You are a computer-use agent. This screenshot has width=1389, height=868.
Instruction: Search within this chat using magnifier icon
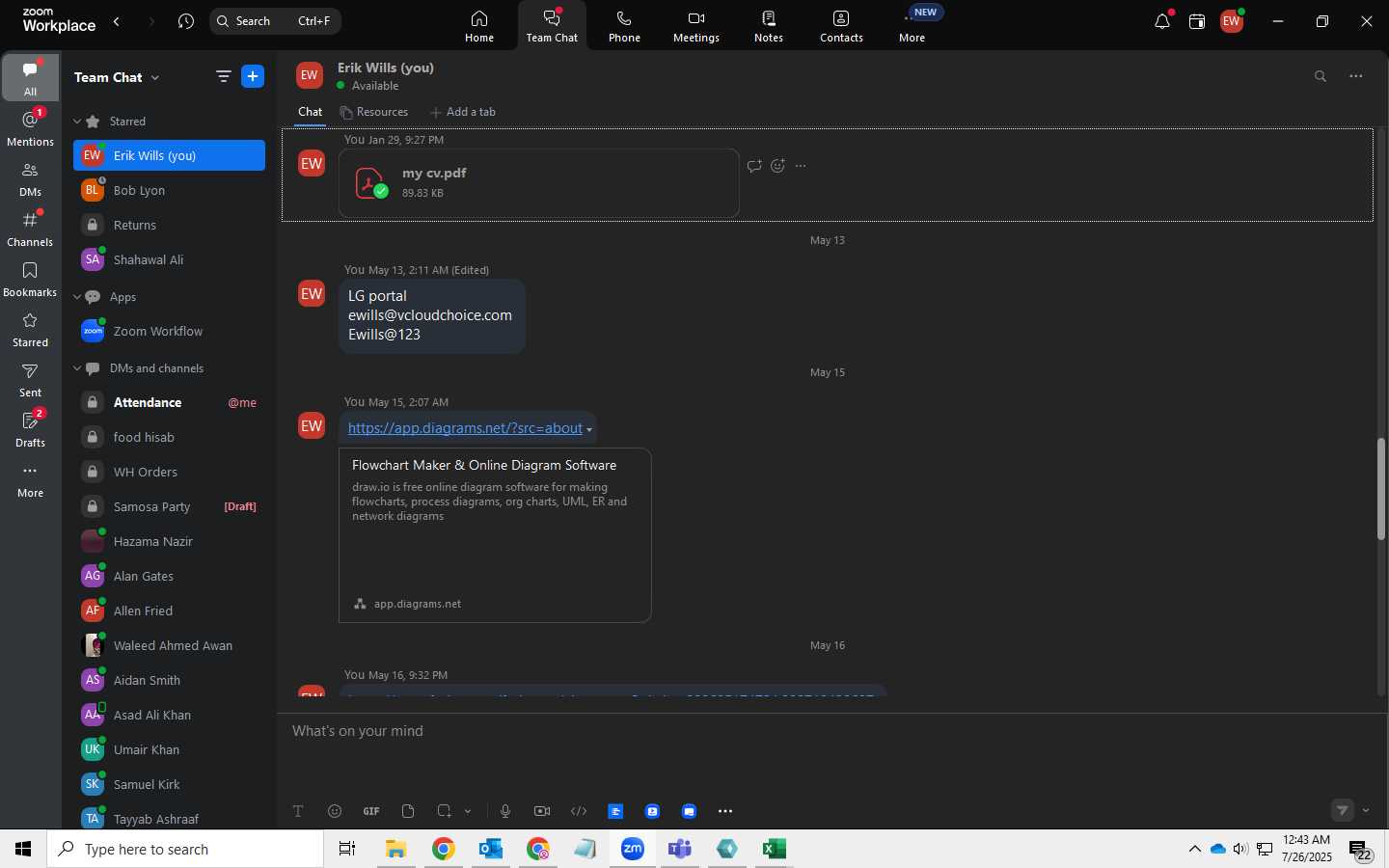[x=1321, y=76]
